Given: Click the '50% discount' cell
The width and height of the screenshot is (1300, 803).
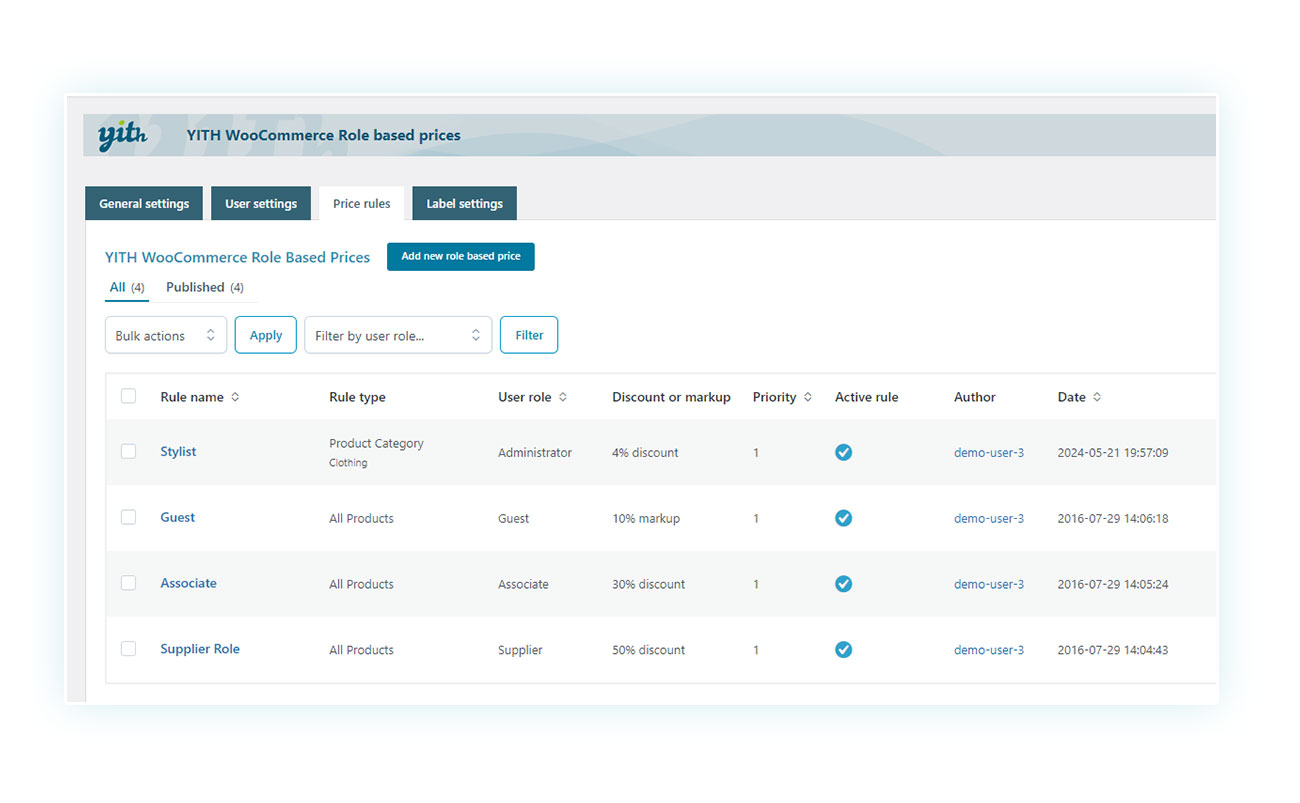Looking at the screenshot, I should pyautogui.click(x=649, y=650).
